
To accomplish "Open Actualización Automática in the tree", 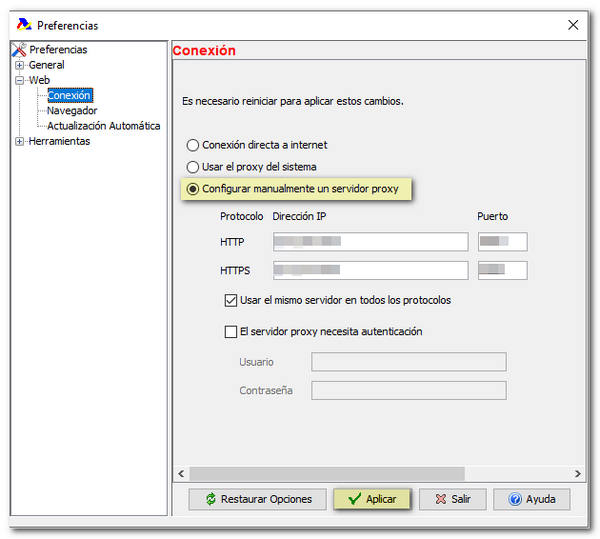I will pos(103,126).
